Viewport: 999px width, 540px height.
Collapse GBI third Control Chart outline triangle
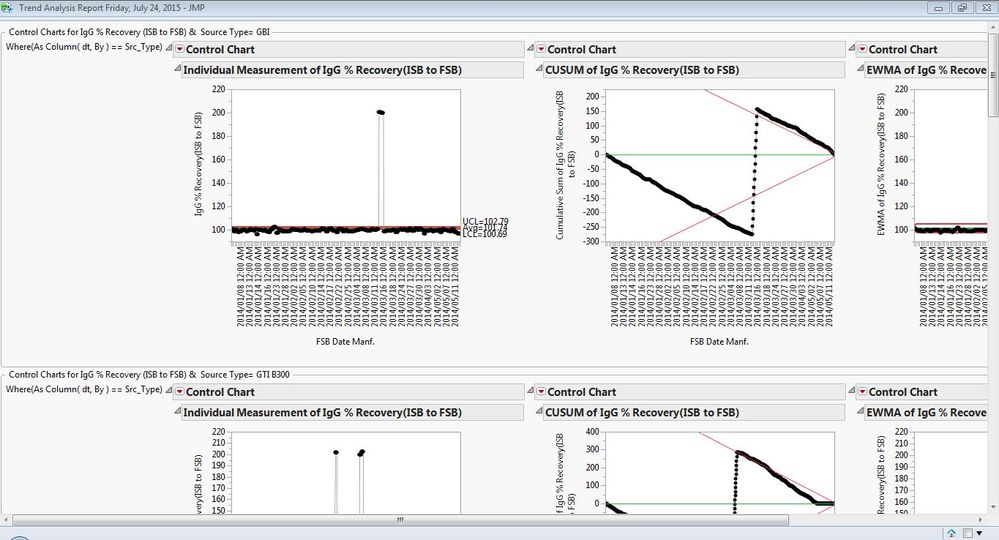pos(852,48)
